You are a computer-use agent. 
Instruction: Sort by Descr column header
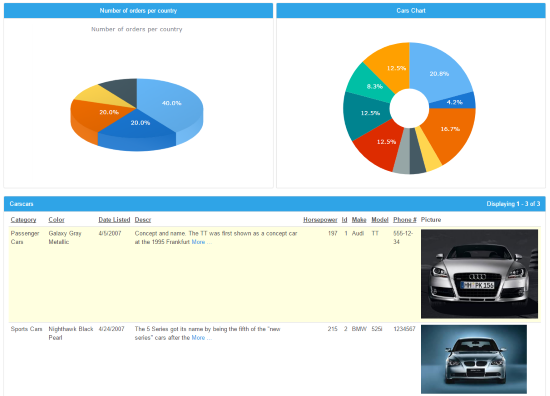click(x=143, y=220)
